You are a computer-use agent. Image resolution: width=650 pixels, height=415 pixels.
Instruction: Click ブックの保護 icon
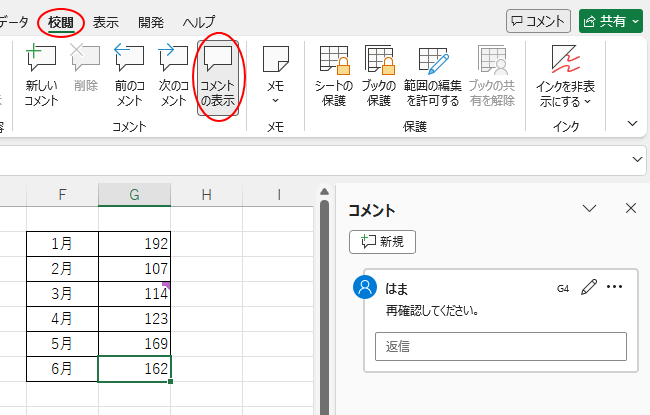[379, 61]
